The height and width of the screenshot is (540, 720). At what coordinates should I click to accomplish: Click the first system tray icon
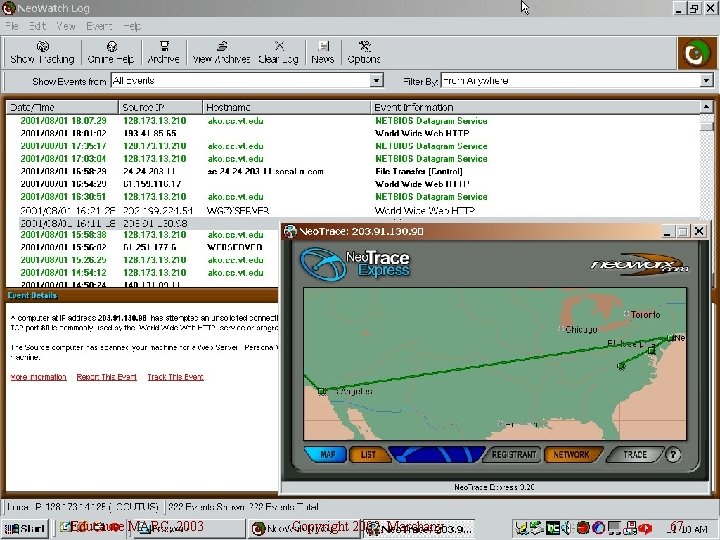[521, 529]
